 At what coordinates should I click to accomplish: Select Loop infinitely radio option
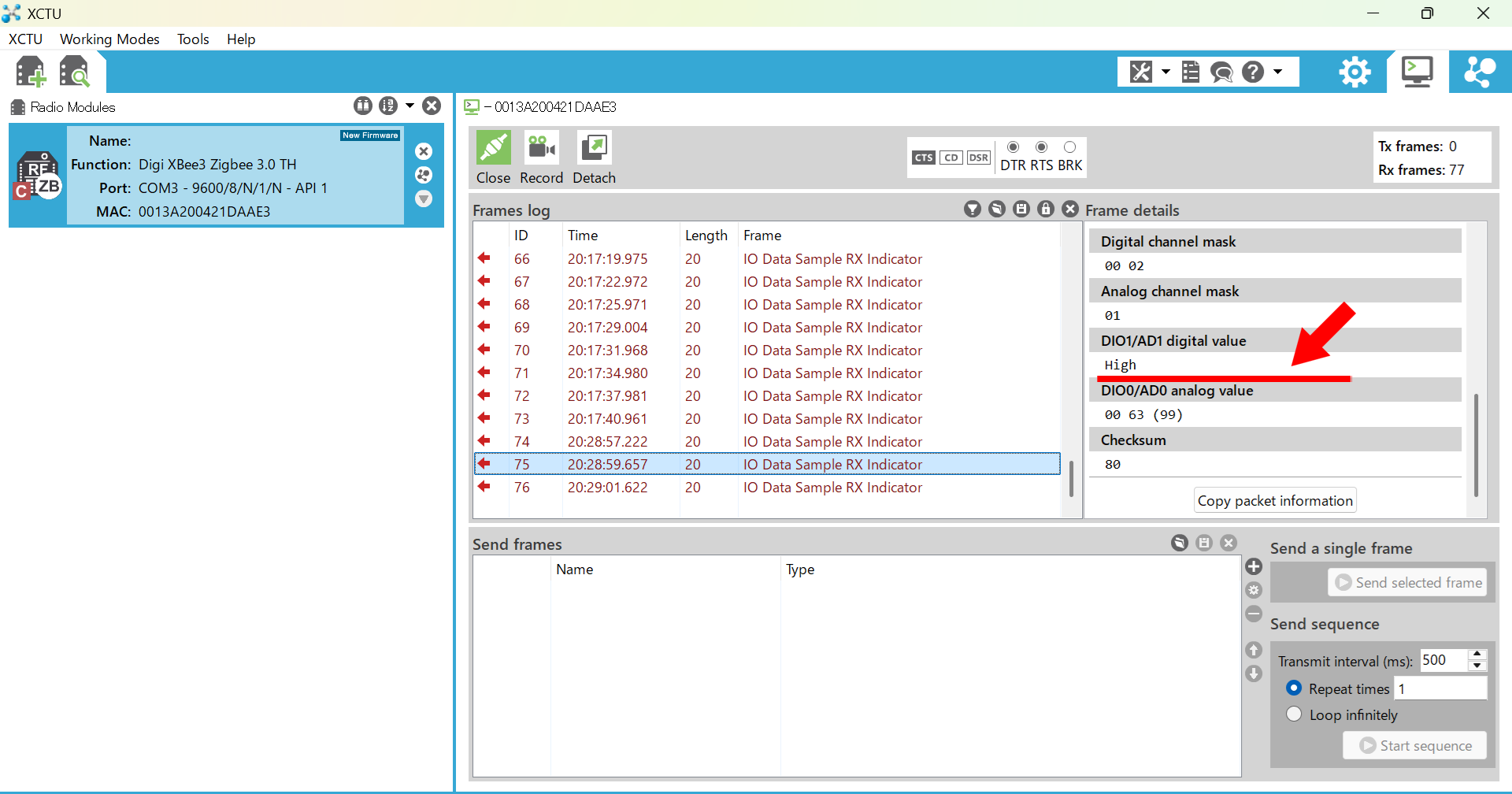coord(1294,714)
